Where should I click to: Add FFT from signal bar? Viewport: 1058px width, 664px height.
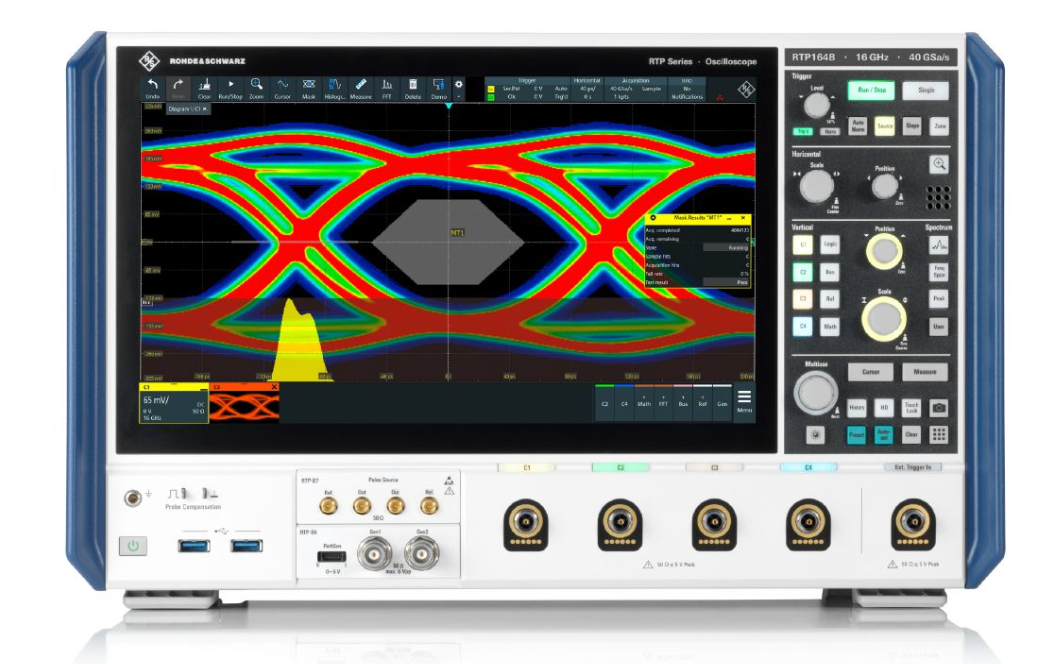coord(663,402)
